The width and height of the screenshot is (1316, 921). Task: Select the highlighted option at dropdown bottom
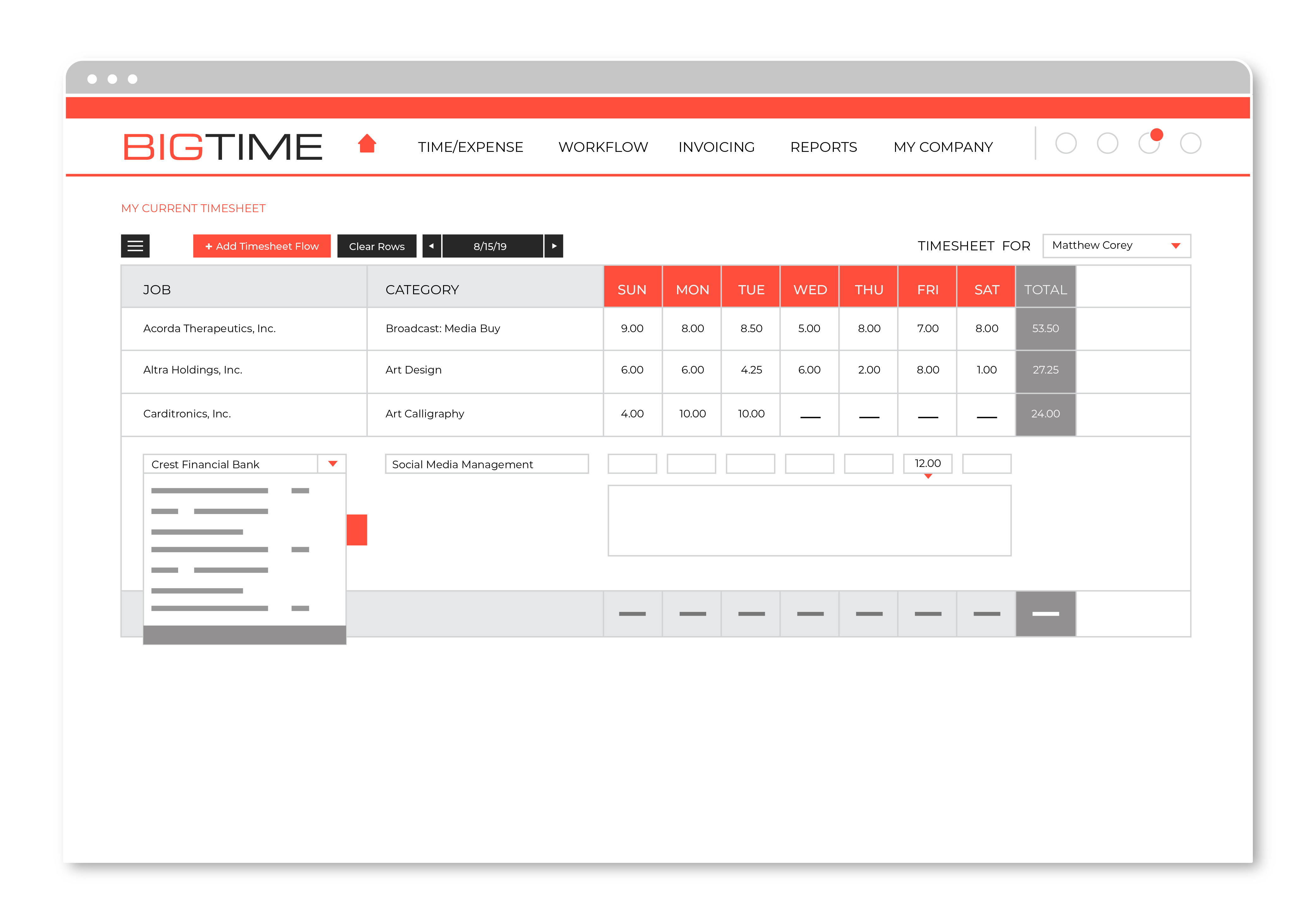point(245,634)
